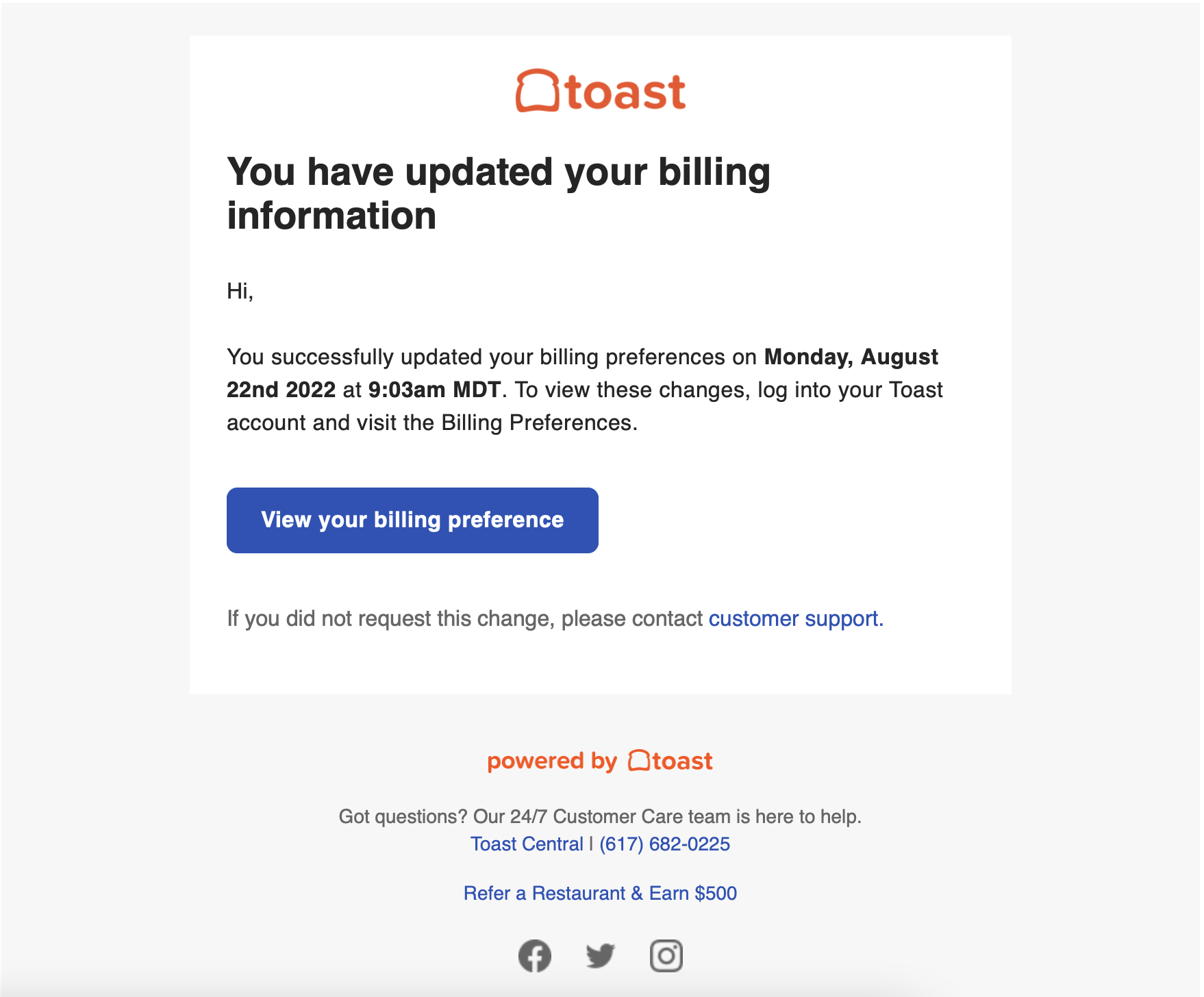Open the Twitter bird icon link

(600, 956)
